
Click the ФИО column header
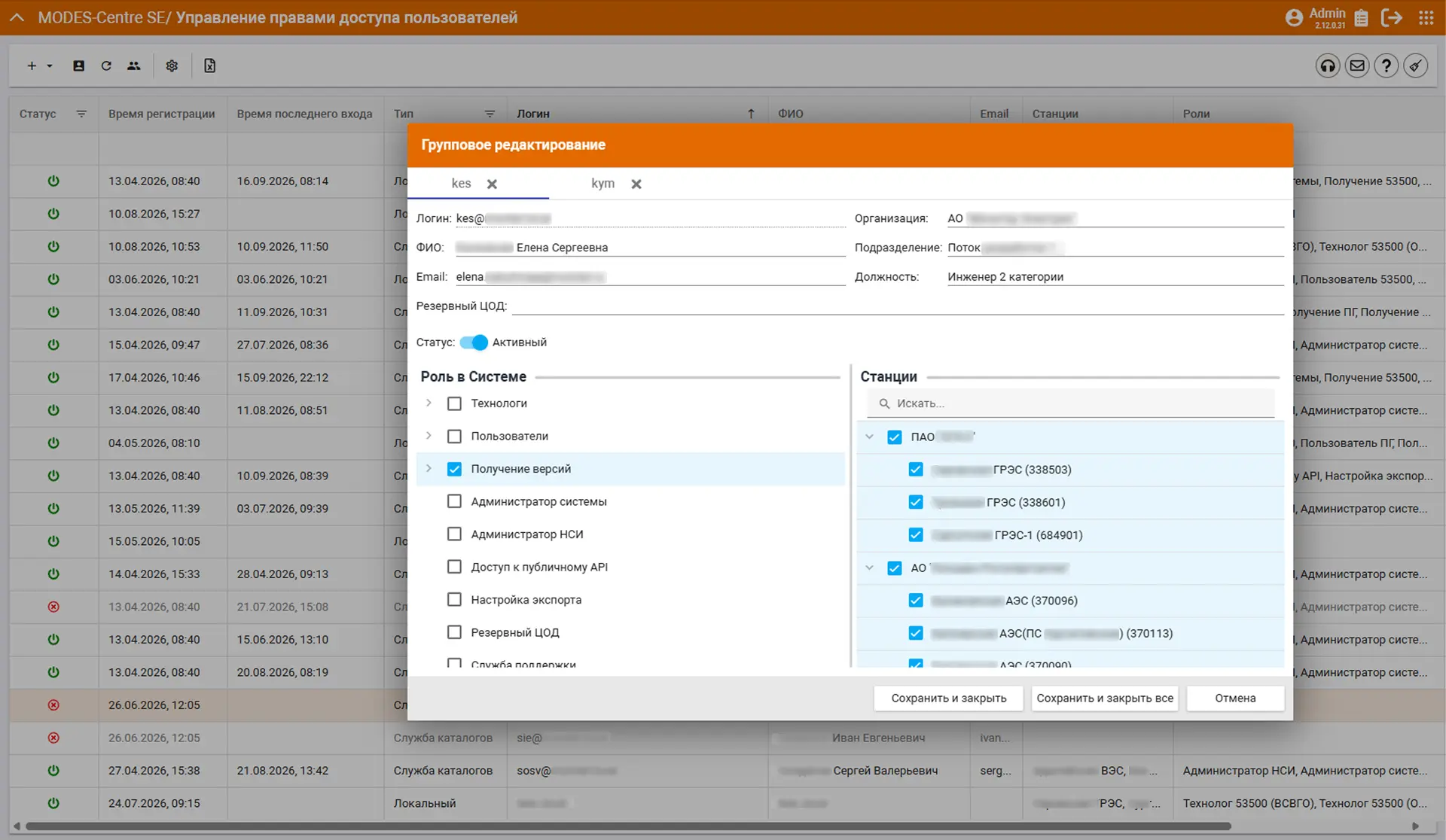[791, 114]
